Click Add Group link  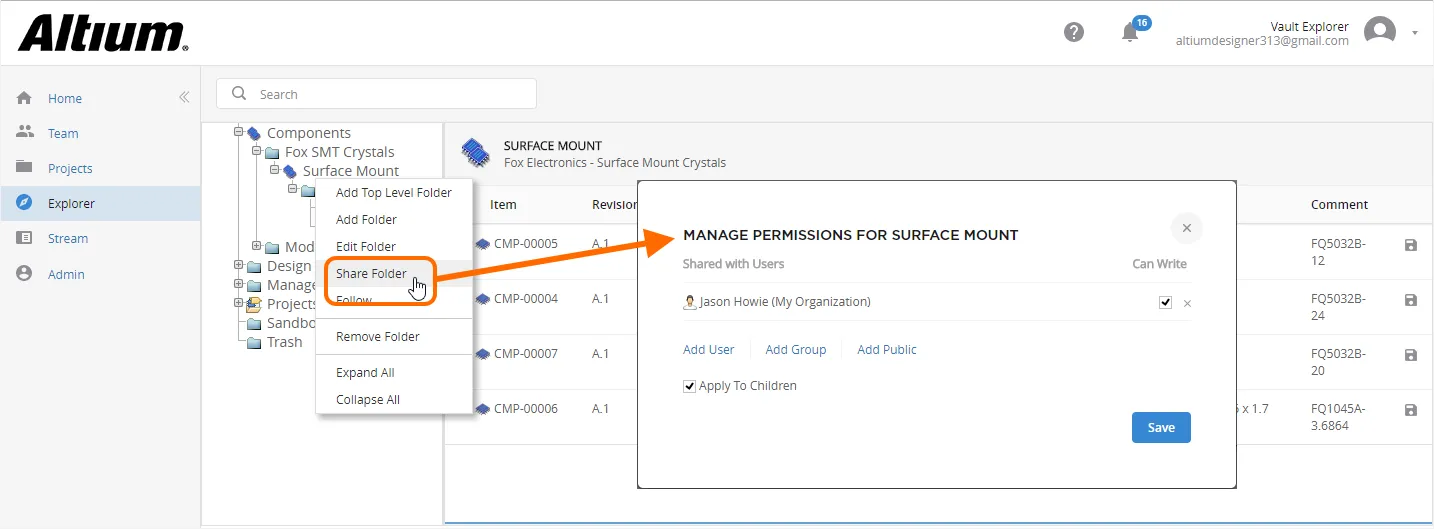coord(796,349)
